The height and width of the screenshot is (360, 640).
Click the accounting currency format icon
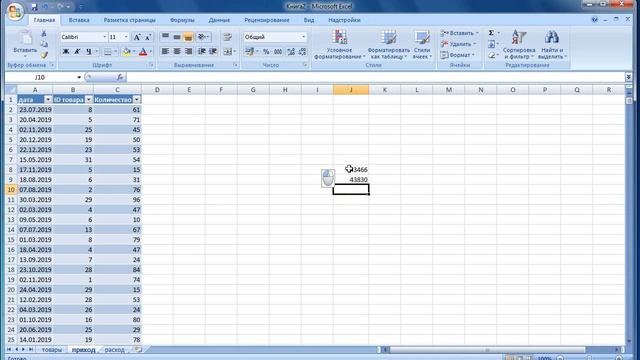[x=249, y=51]
